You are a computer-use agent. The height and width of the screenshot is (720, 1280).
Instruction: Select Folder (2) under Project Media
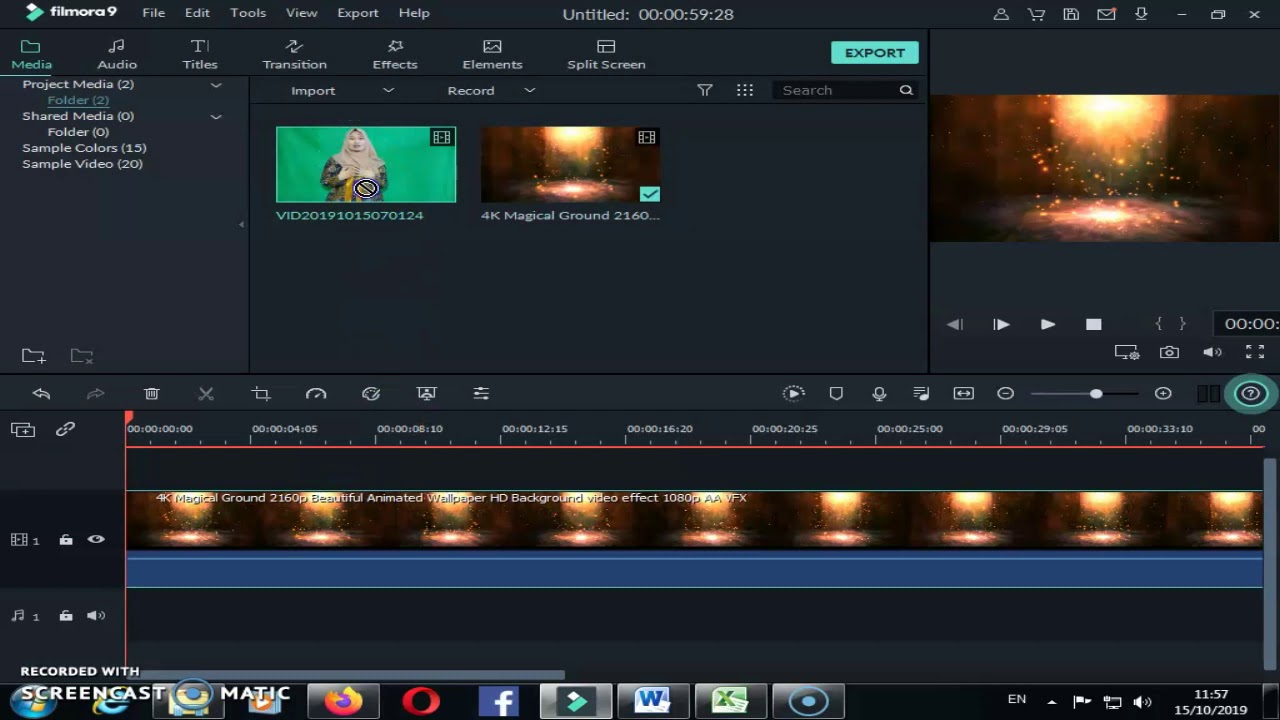pos(78,100)
